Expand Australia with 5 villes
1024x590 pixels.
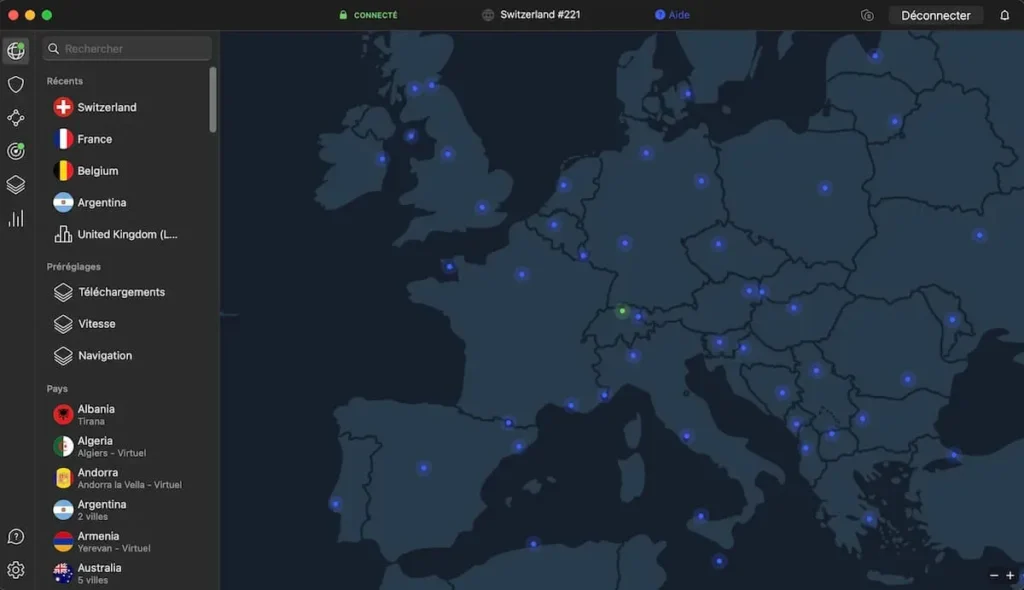point(100,573)
